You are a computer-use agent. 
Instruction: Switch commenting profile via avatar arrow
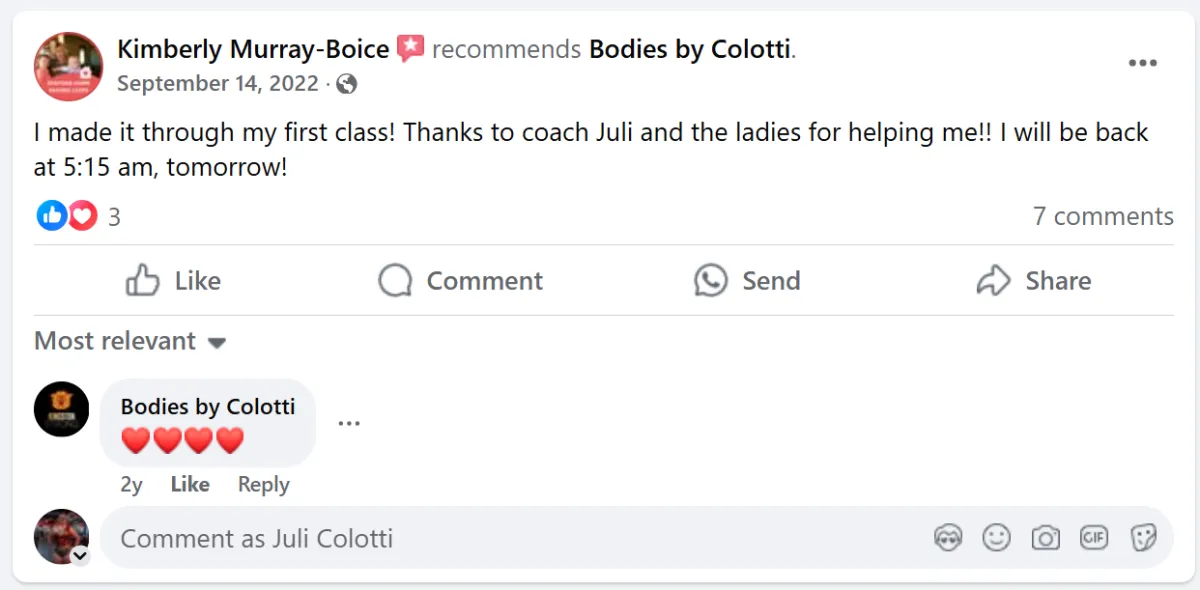[x=80, y=557]
